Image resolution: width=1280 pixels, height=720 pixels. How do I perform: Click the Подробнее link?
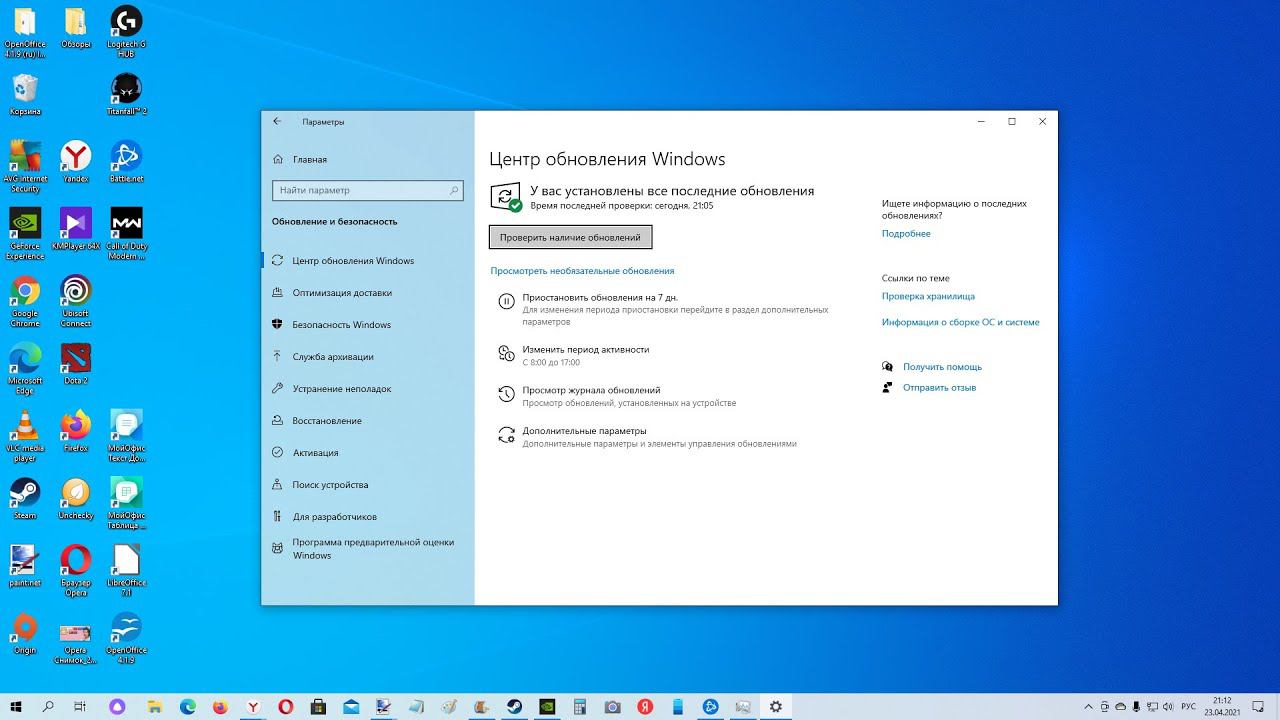906,234
